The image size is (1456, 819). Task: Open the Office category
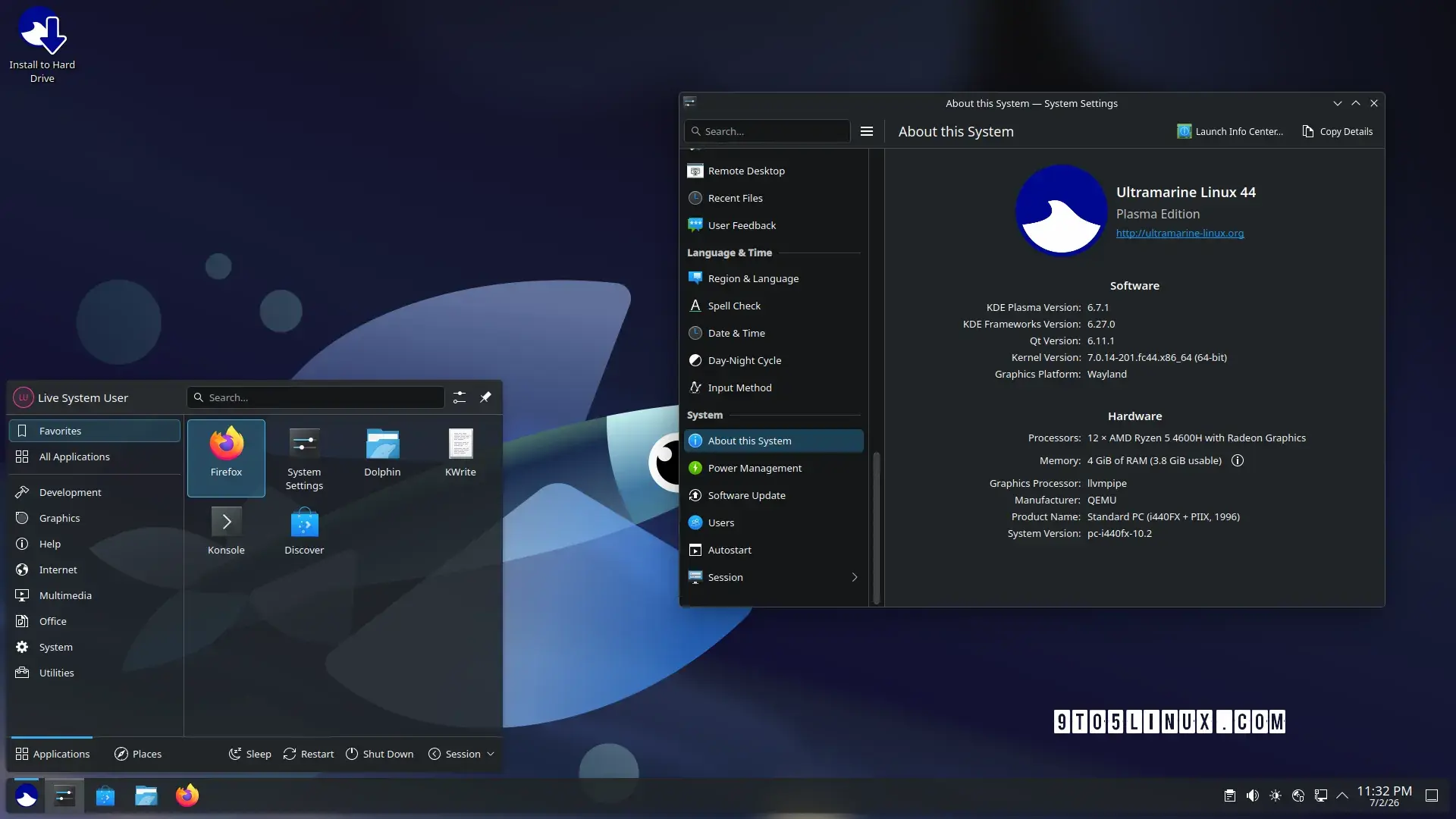point(95,621)
